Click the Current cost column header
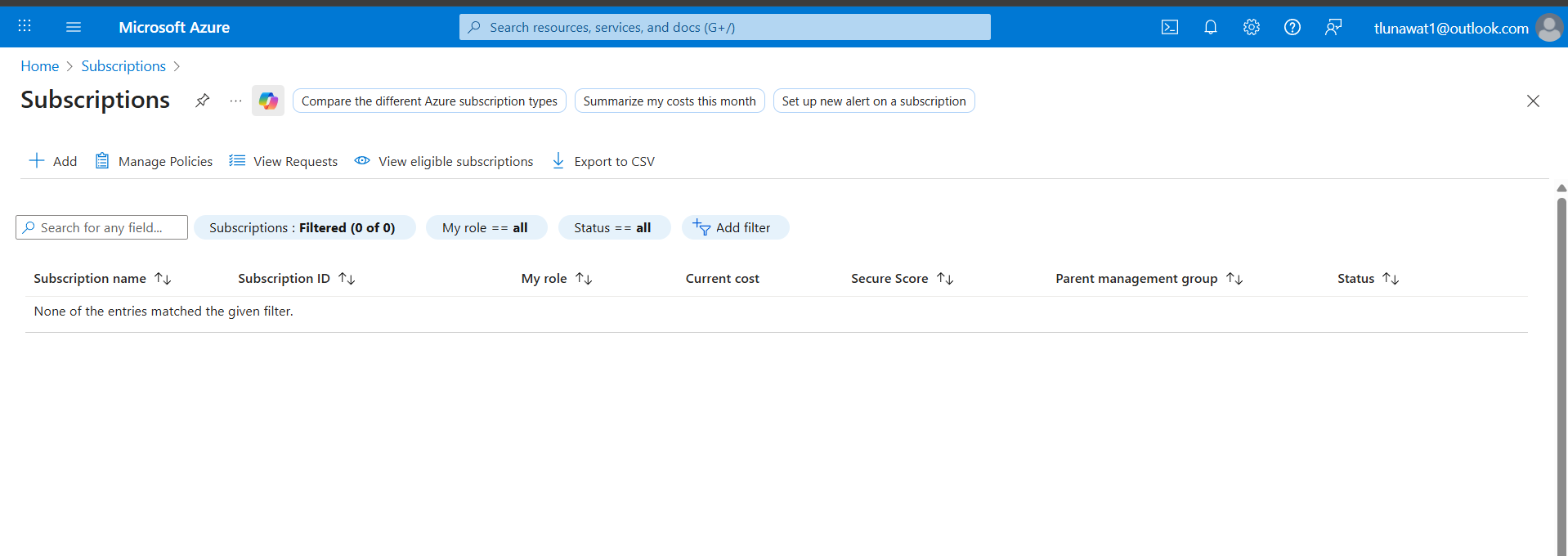This screenshot has width=1568, height=556. [723, 279]
